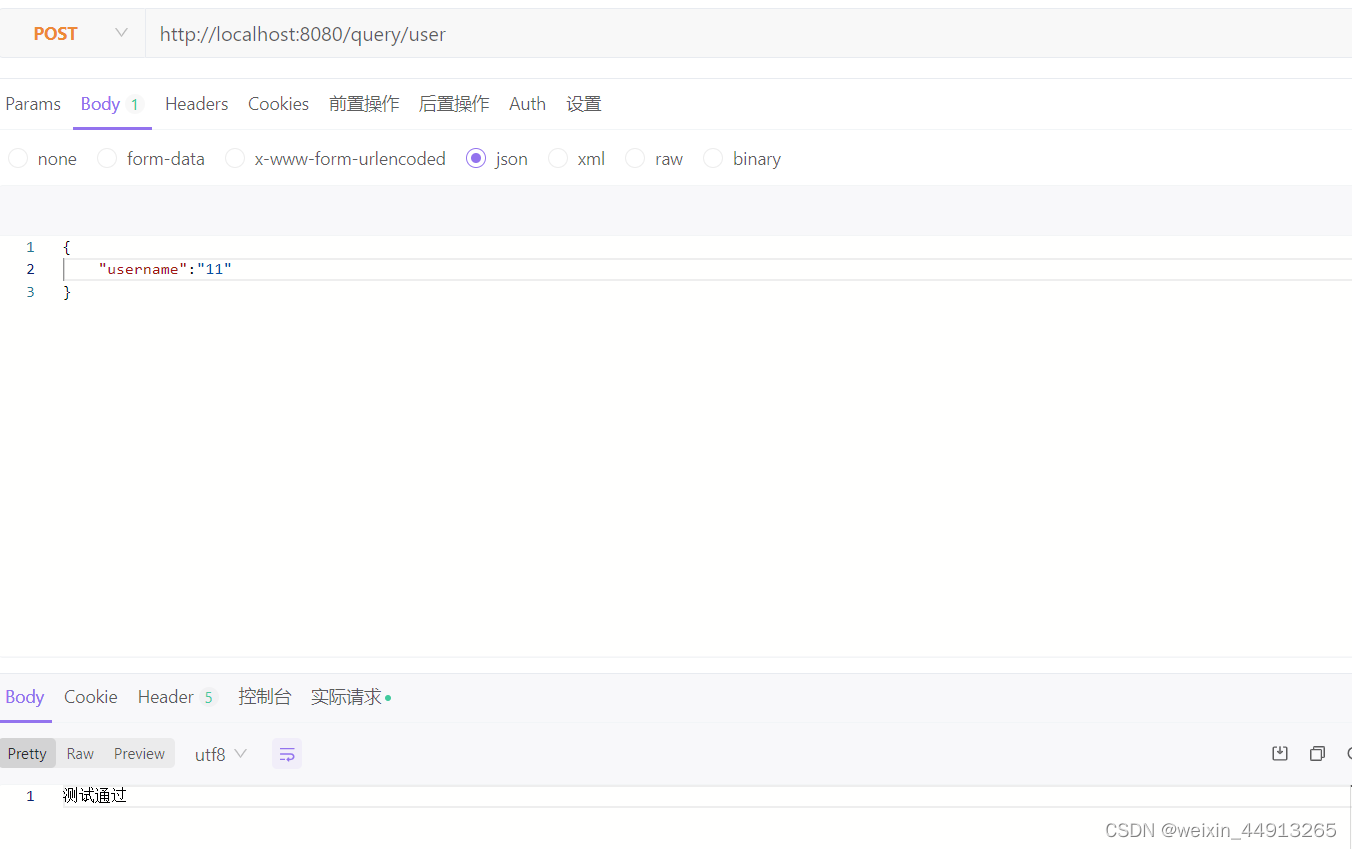Select the binary body option
Viewport: 1352px width, 849px height.
point(712,158)
